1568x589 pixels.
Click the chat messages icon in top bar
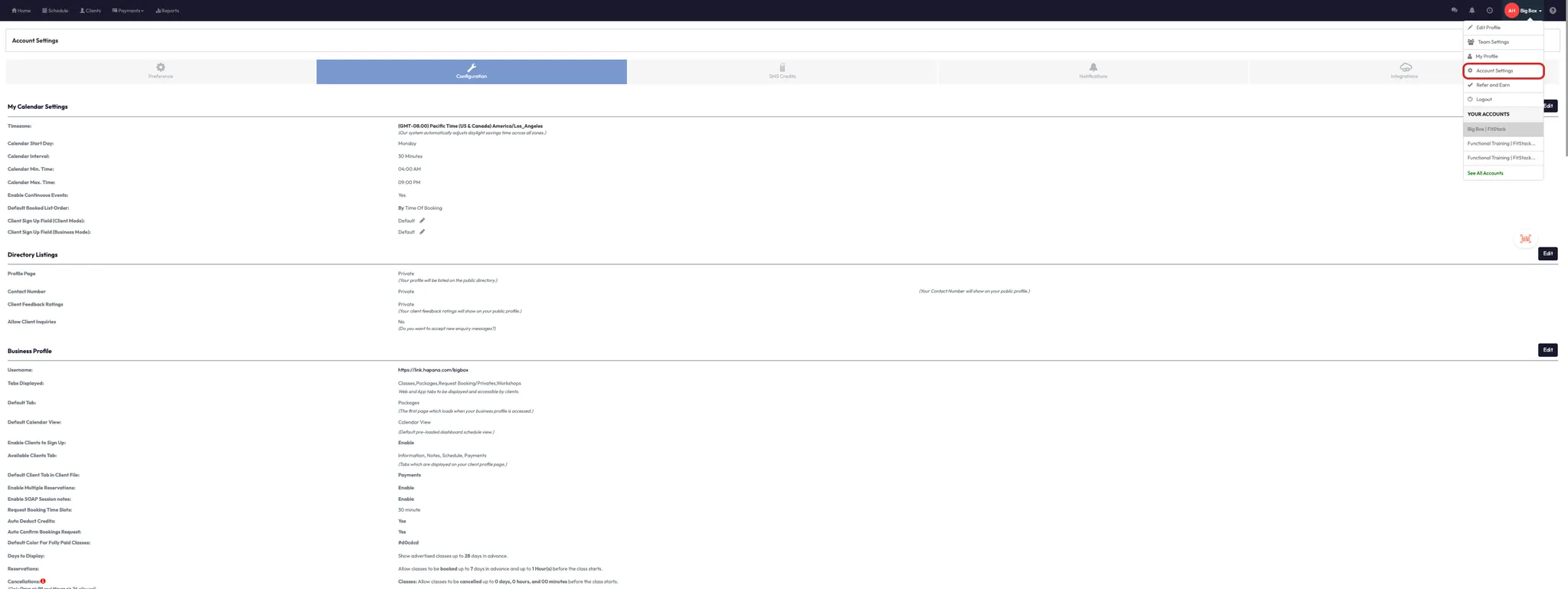tap(1454, 11)
